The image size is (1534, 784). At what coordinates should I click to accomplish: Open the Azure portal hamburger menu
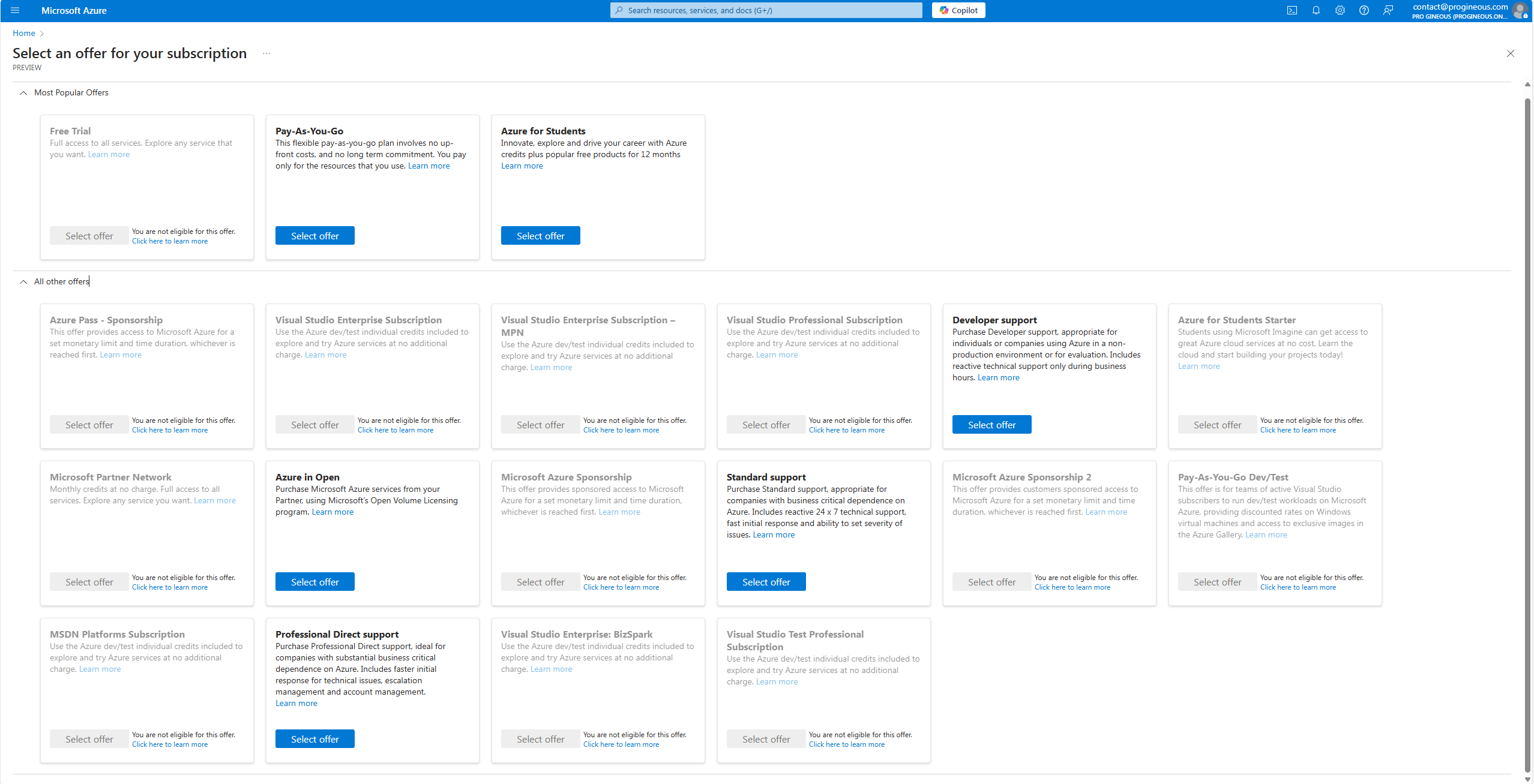[x=15, y=10]
